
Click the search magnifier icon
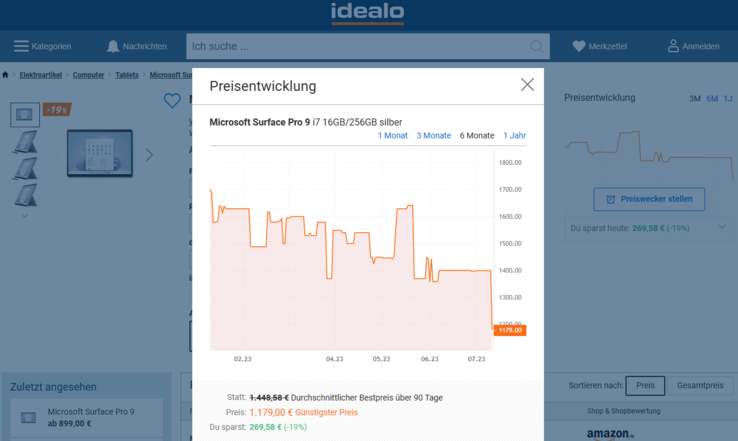(537, 46)
